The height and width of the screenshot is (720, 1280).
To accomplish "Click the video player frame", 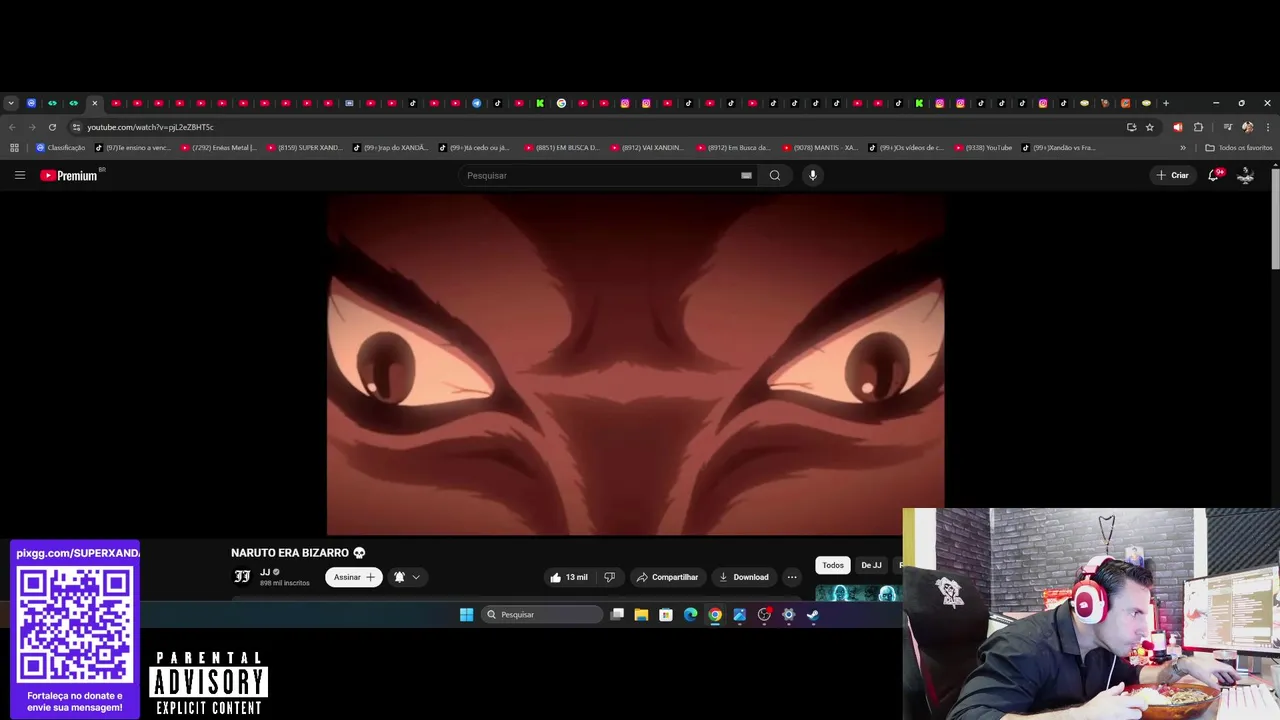I will [x=636, y=365].
